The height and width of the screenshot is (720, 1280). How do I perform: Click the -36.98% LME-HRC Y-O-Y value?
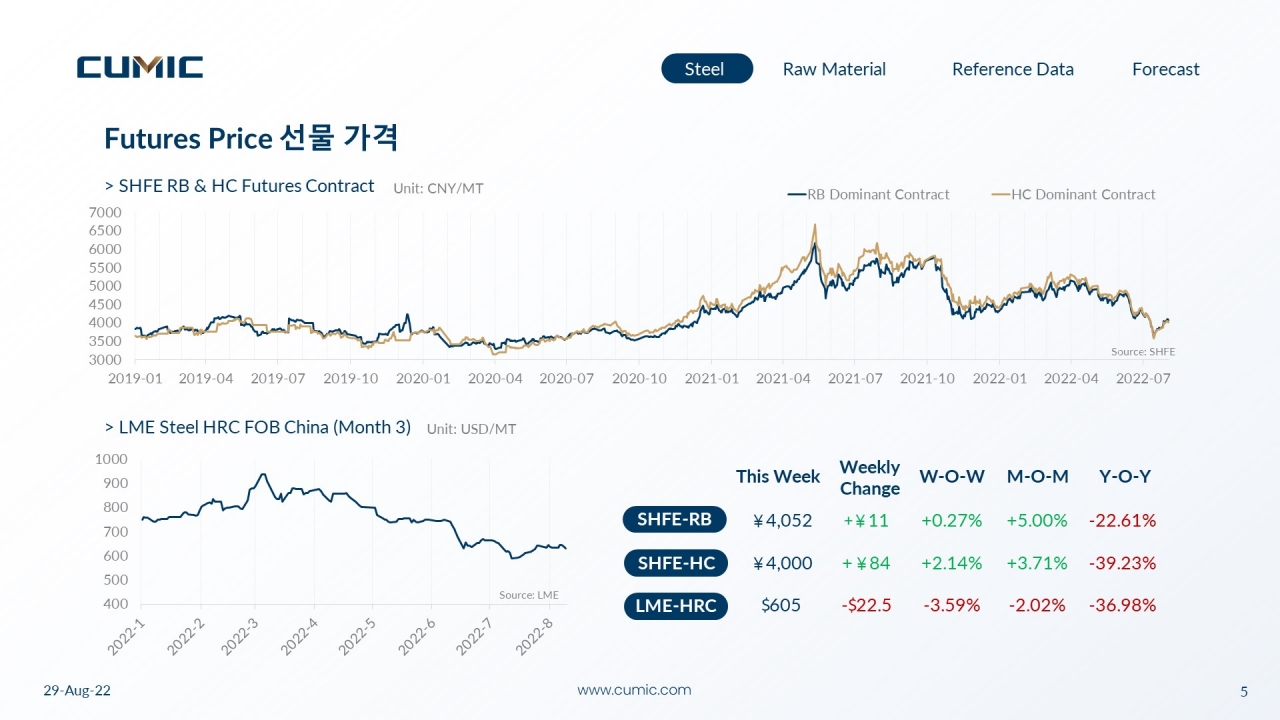[1122, 605]
